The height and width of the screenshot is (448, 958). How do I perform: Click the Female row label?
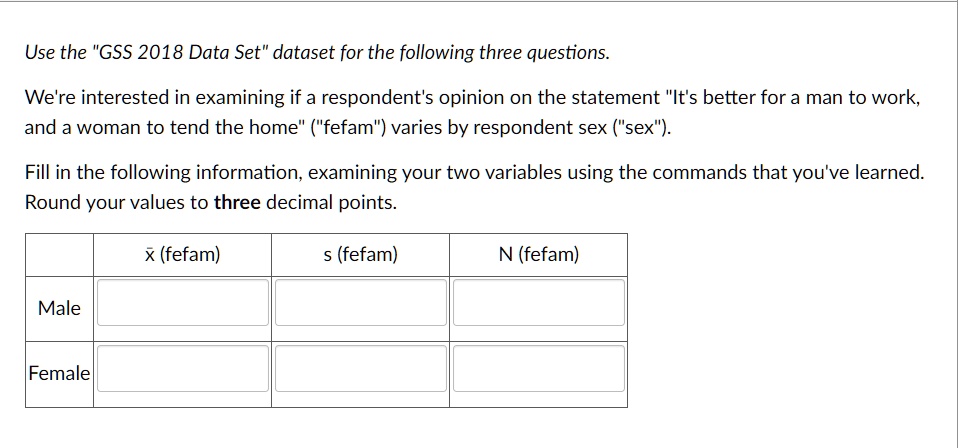point(59,373)
